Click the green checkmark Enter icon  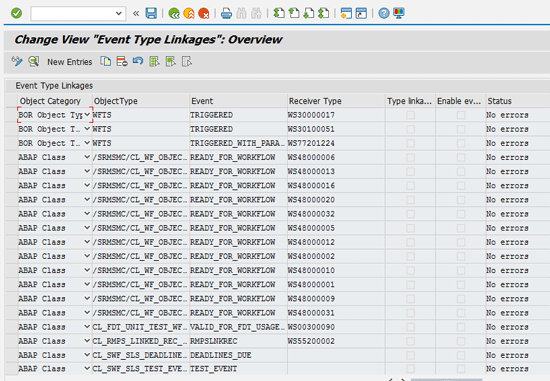click(16, 13)
